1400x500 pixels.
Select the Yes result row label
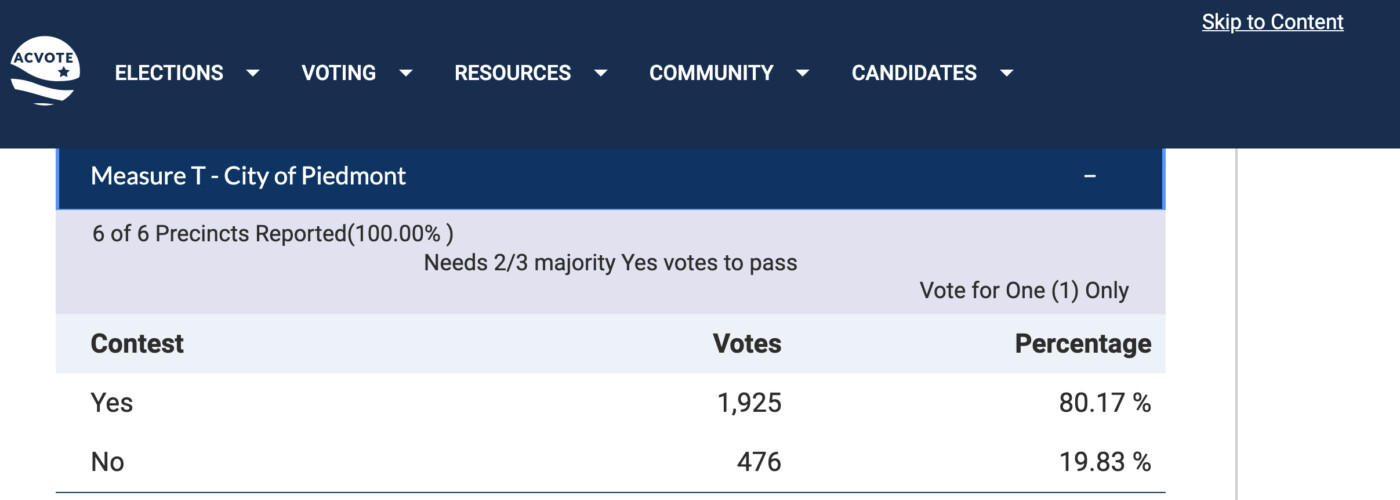tap(112, 403)
